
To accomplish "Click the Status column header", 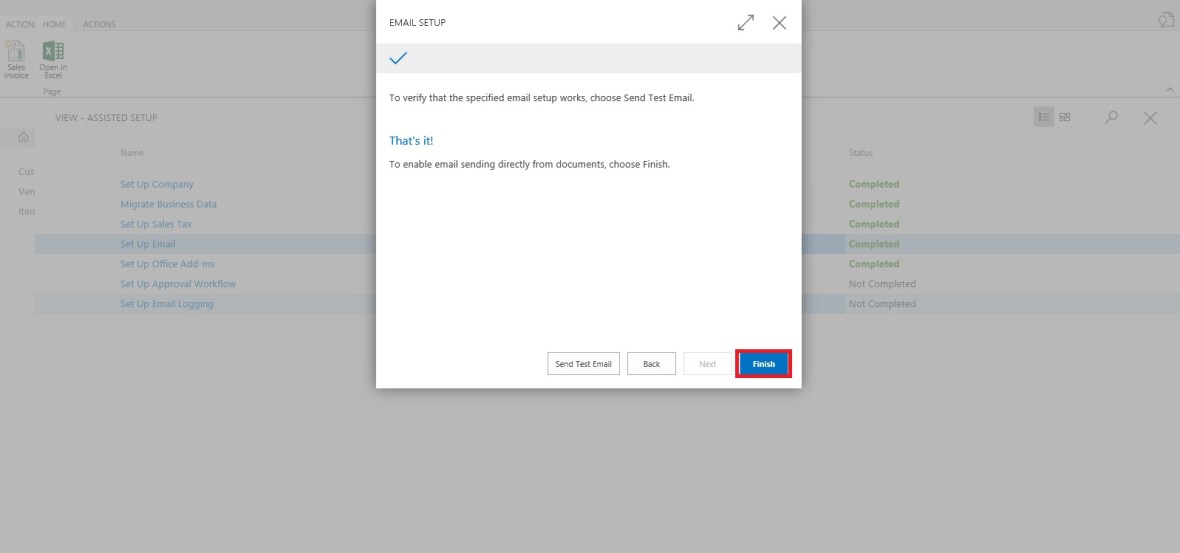I will (861, 153).
